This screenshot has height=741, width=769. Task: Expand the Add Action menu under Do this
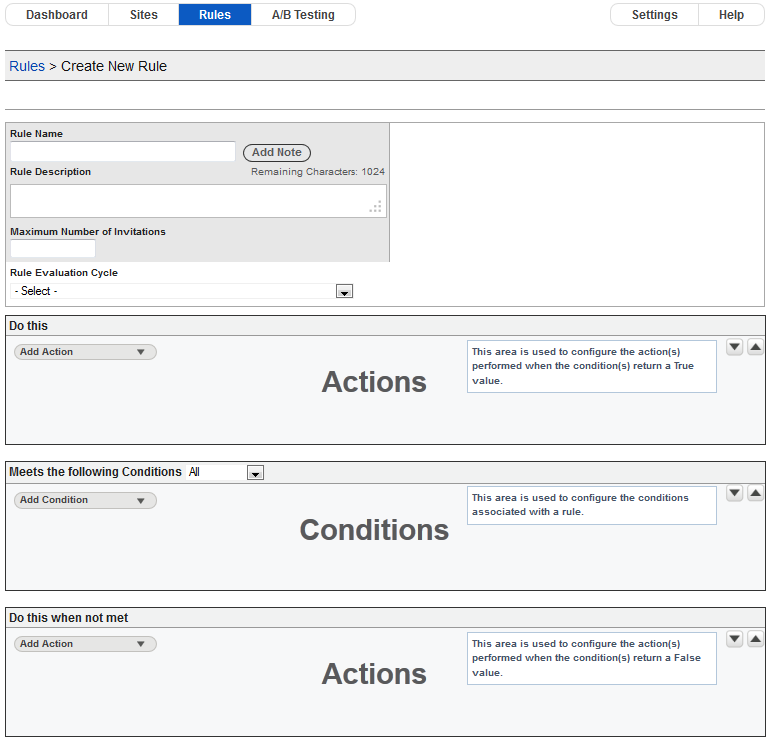click(x=85, y=352)
